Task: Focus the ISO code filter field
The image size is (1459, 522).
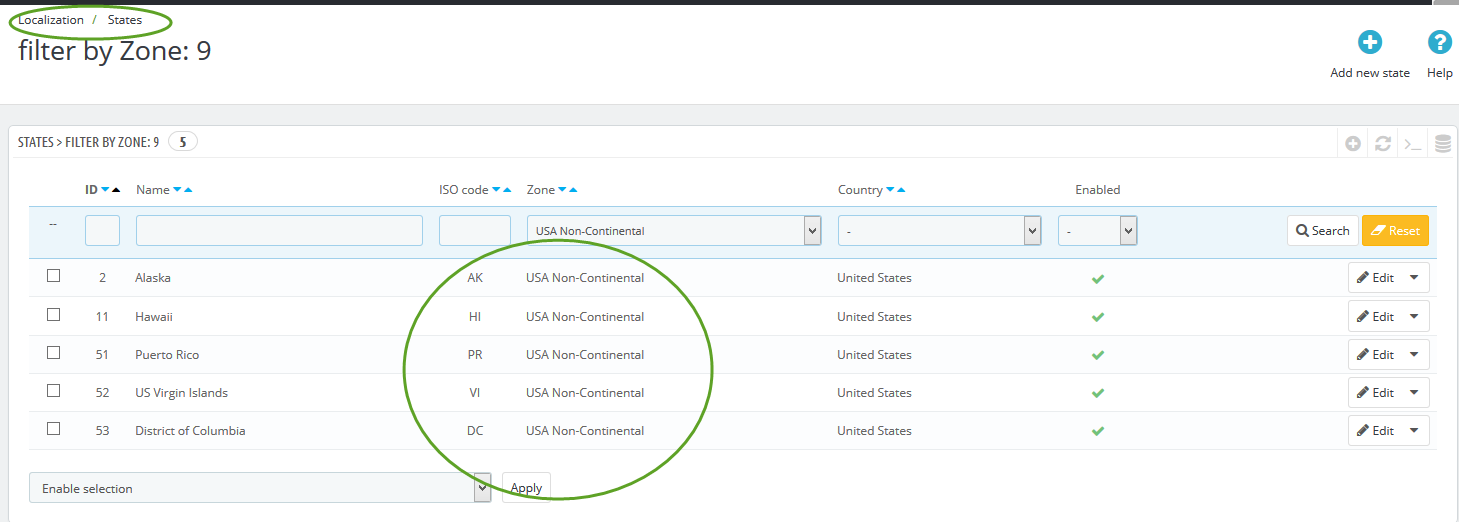Action: (475, 231)
